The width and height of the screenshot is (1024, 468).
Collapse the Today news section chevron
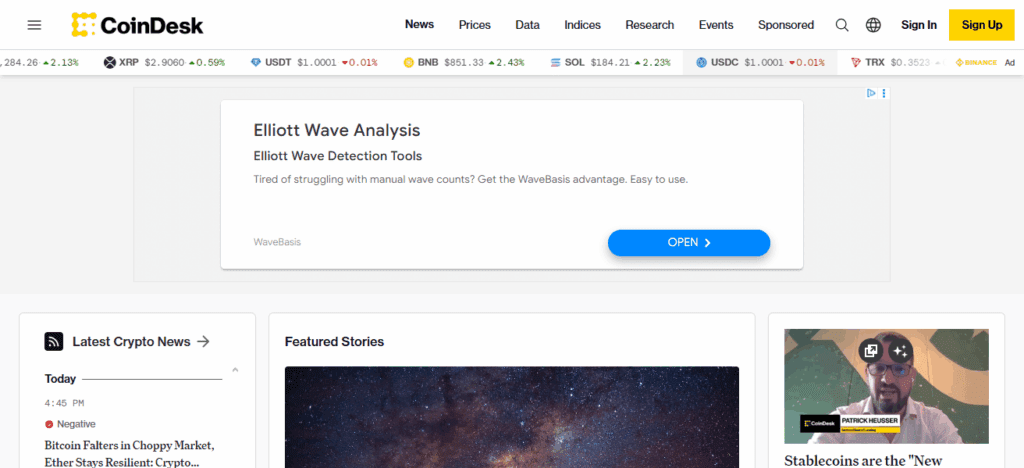[235, 370]
